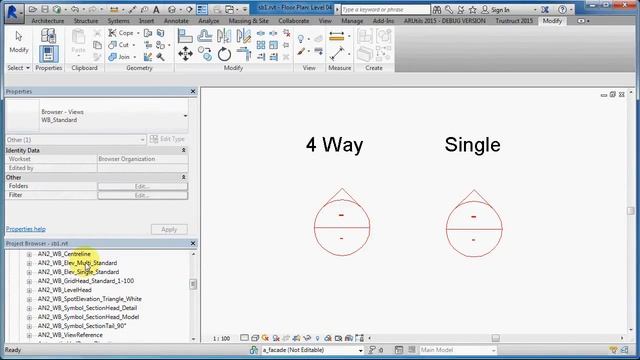Select the Copy tool in Modify panel
The width and height of the screenshot is (640, 360).
pos(205,54)
